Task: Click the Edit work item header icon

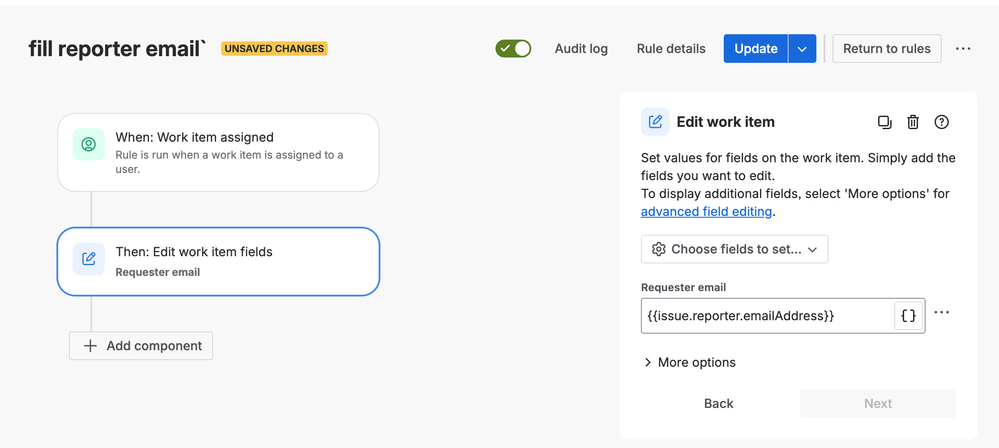Action: (655, 122)
